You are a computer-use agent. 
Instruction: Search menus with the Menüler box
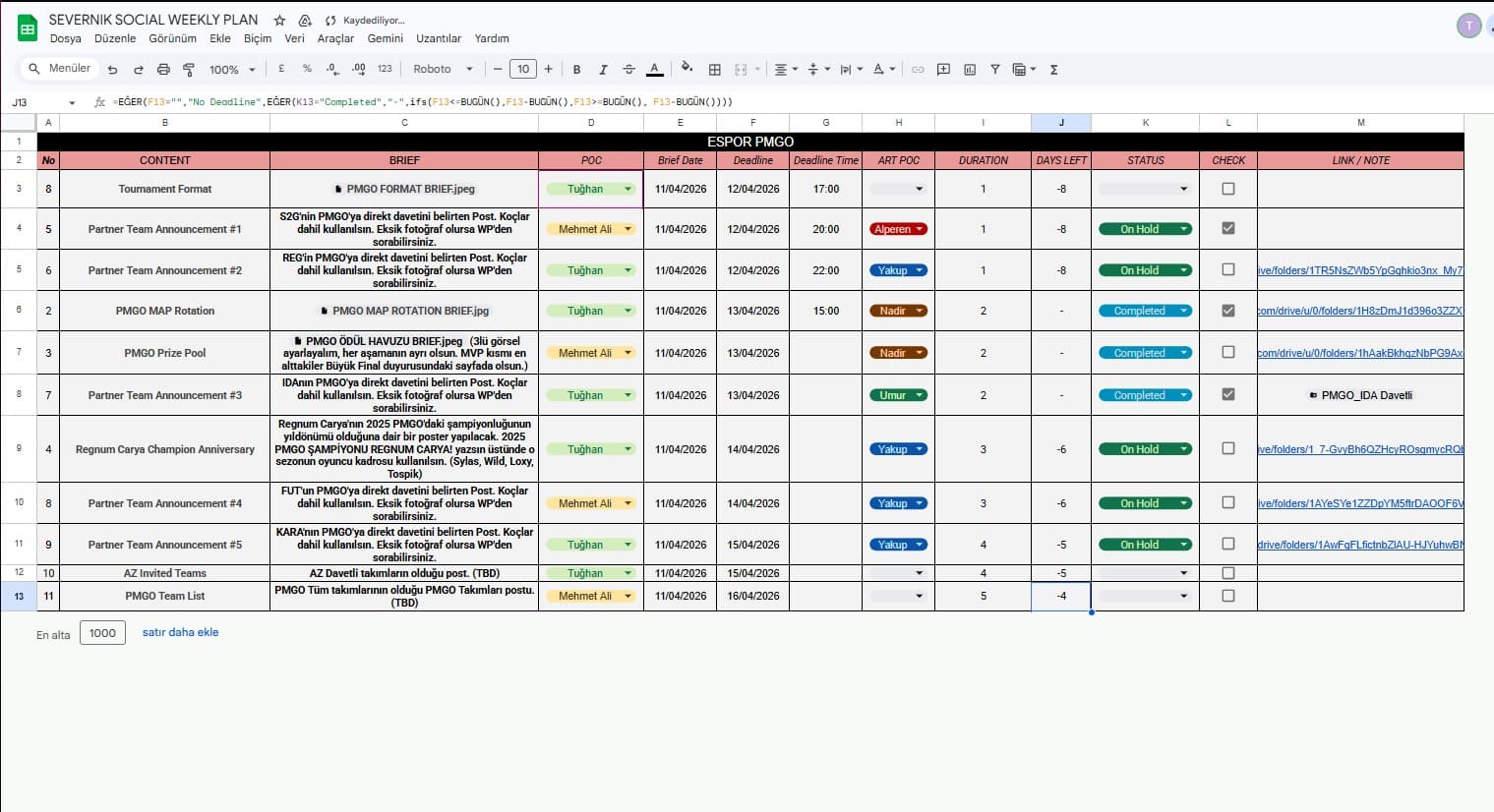(60, 69)
